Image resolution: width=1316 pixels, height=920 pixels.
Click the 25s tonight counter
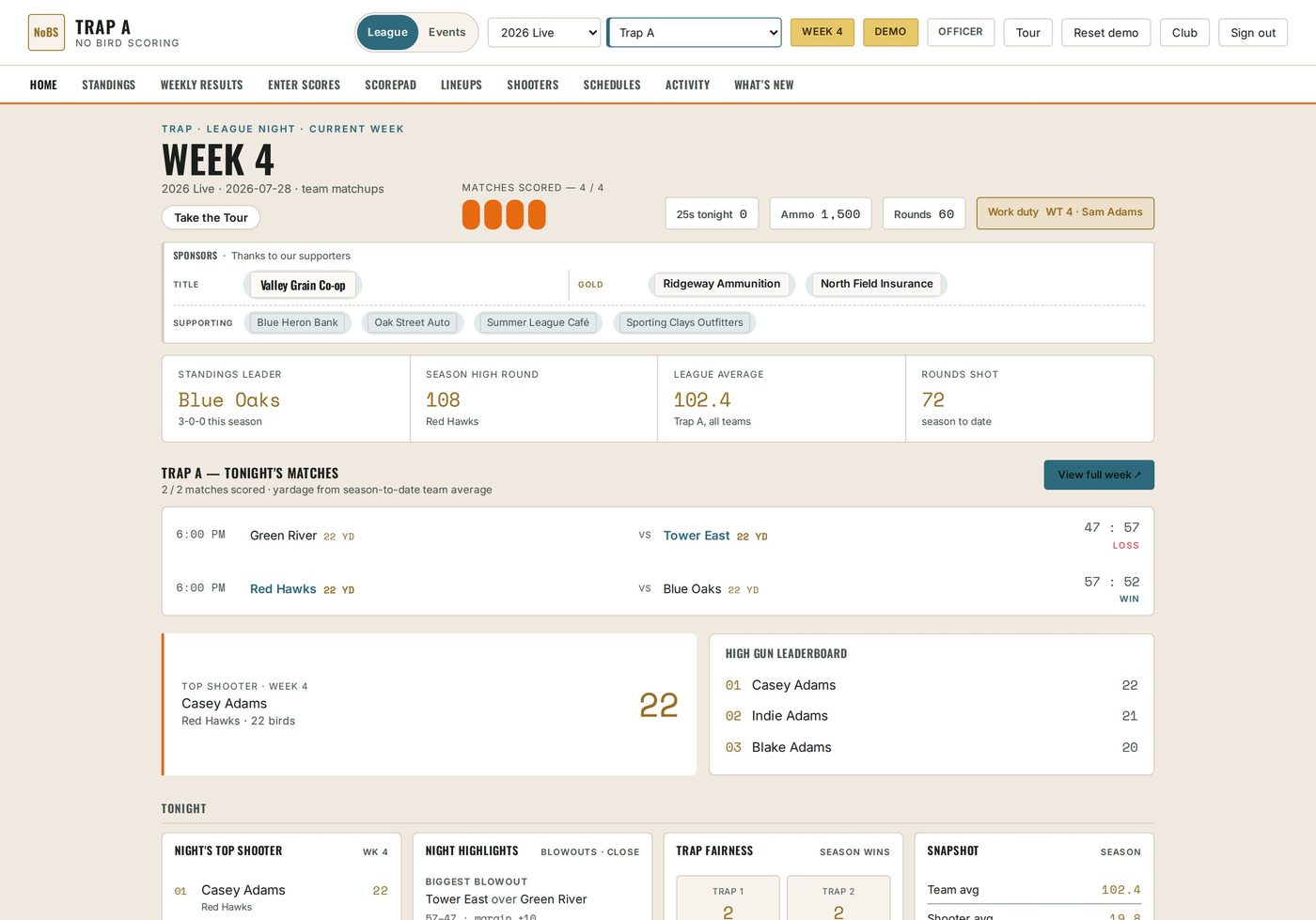point(712,213)
